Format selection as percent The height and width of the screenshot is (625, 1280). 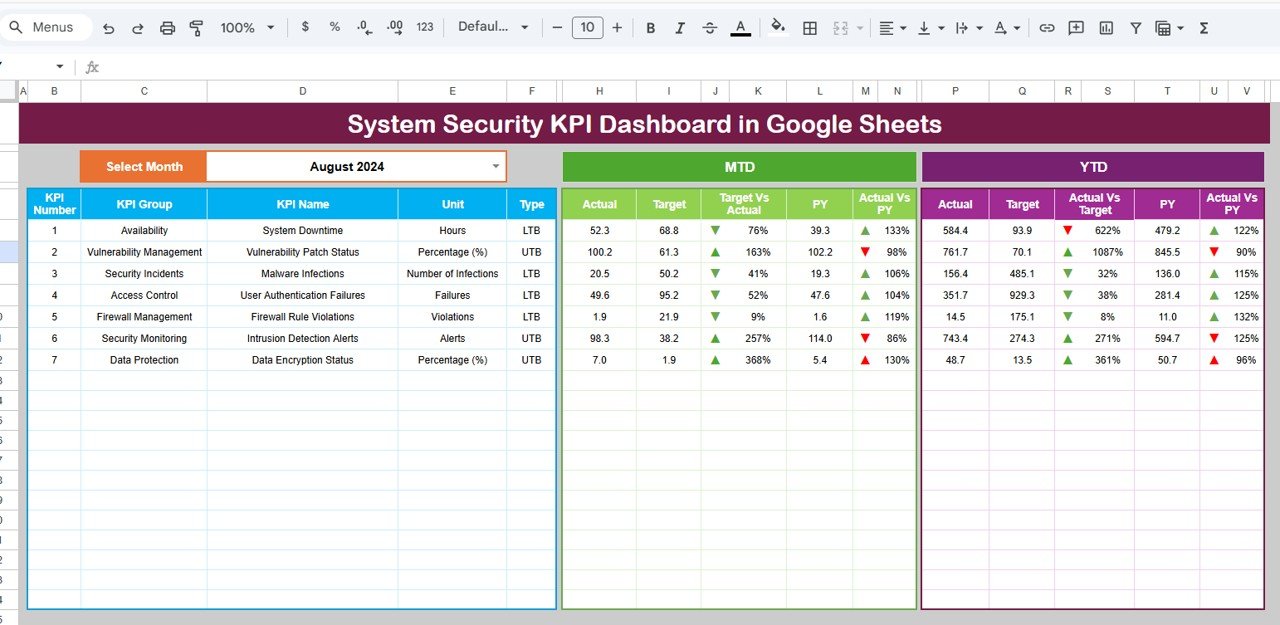tap(333, 27)
